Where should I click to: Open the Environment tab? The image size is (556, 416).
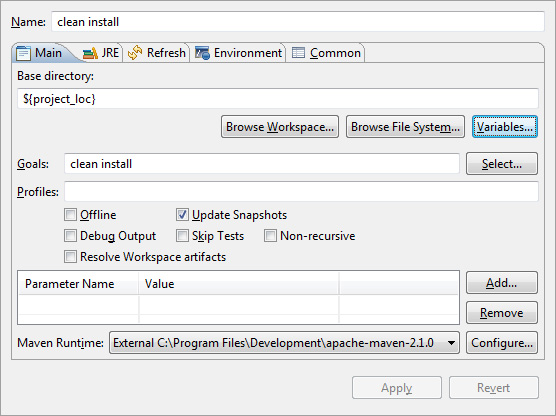[x=238, y=53]
